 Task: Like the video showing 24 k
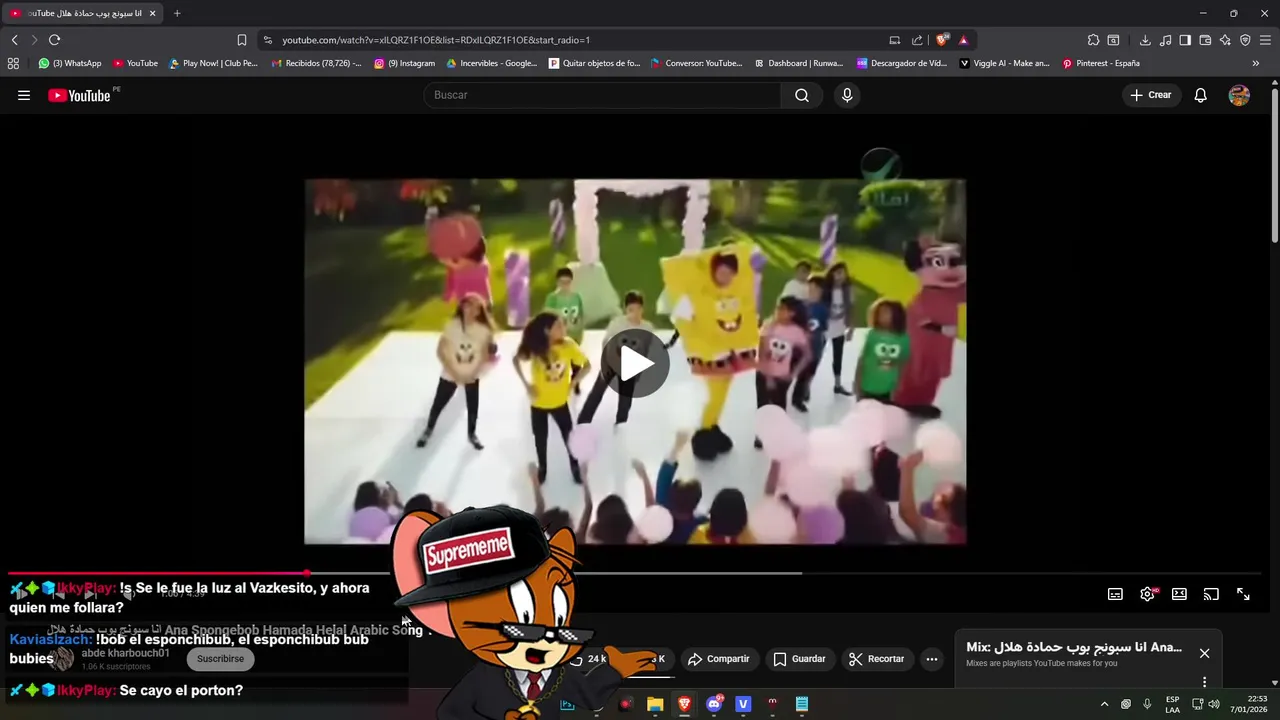coord(589,659)
